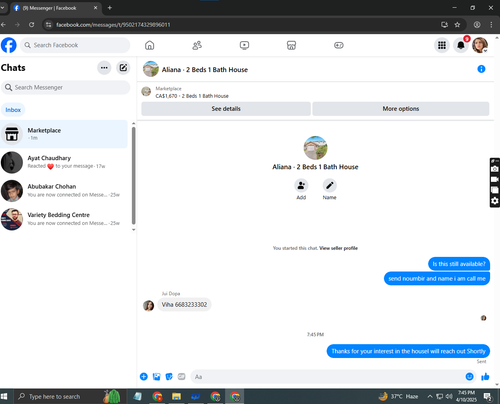Open the Marketplace chat row
This screenshot has width=500, height=404.
64,134
